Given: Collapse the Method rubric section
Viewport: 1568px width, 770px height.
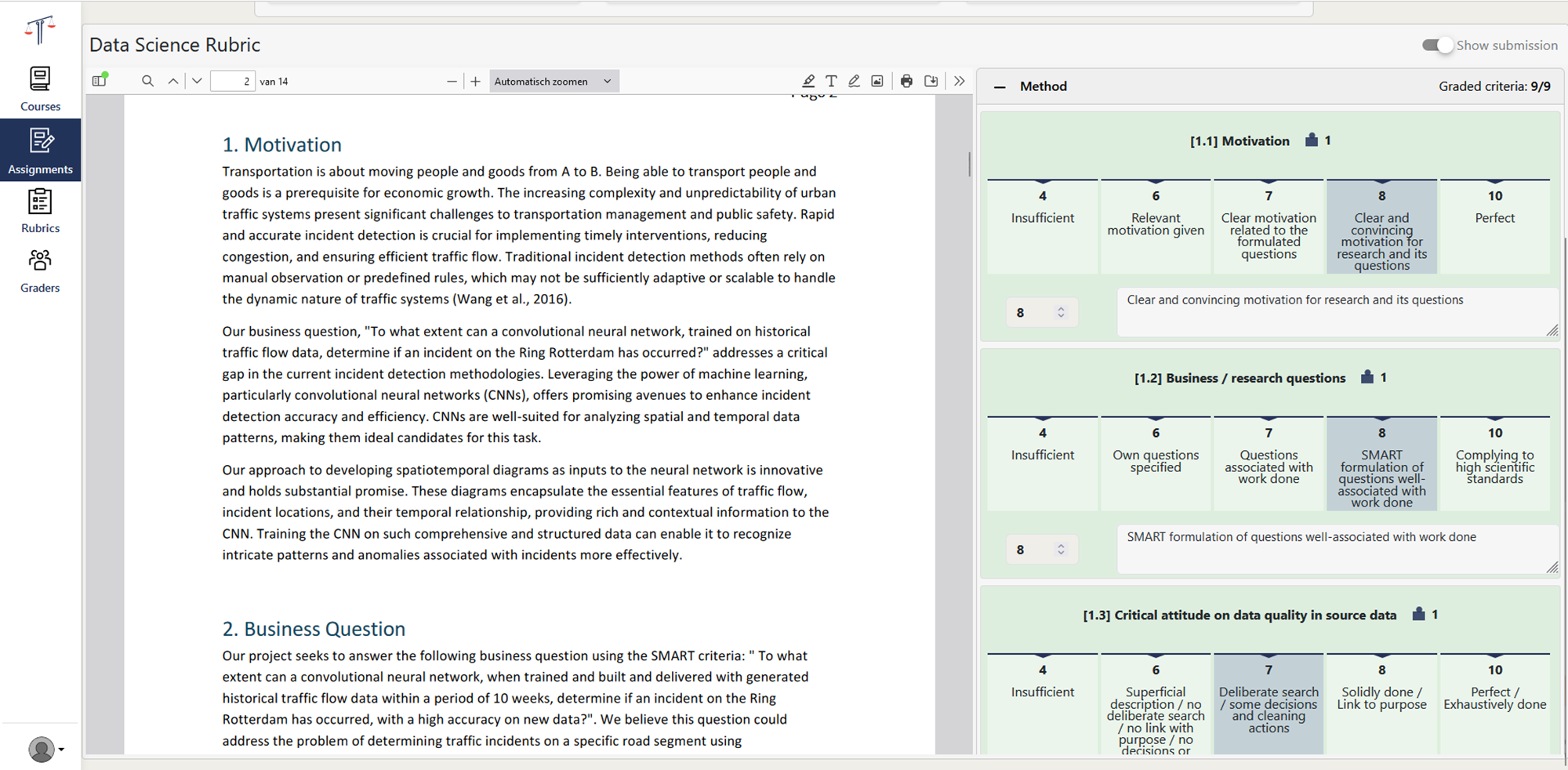Looking at the screenshot, I should click(x=1000, y=87).
